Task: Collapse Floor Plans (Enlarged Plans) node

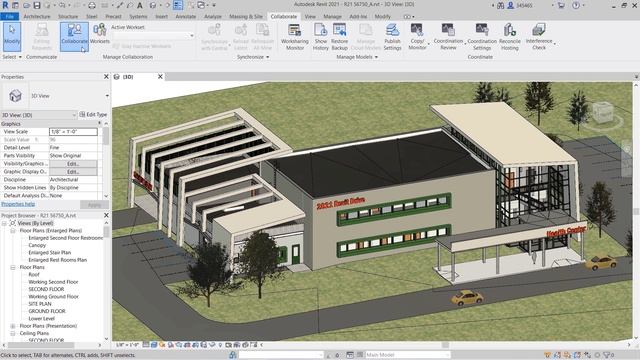Action: point(13,231)
